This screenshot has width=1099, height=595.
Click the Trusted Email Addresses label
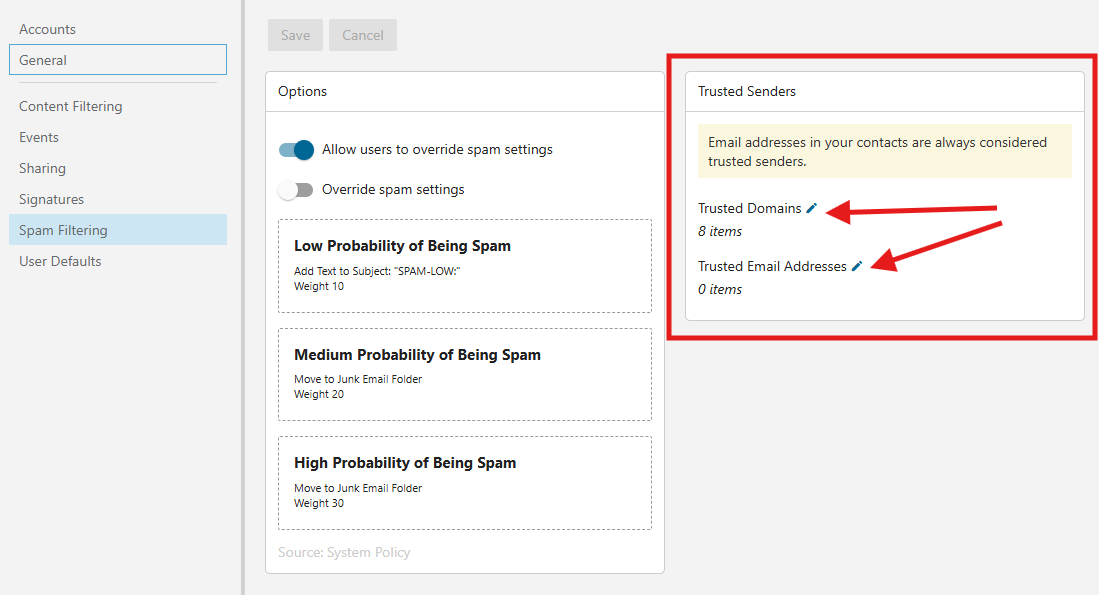click(772, 266)
